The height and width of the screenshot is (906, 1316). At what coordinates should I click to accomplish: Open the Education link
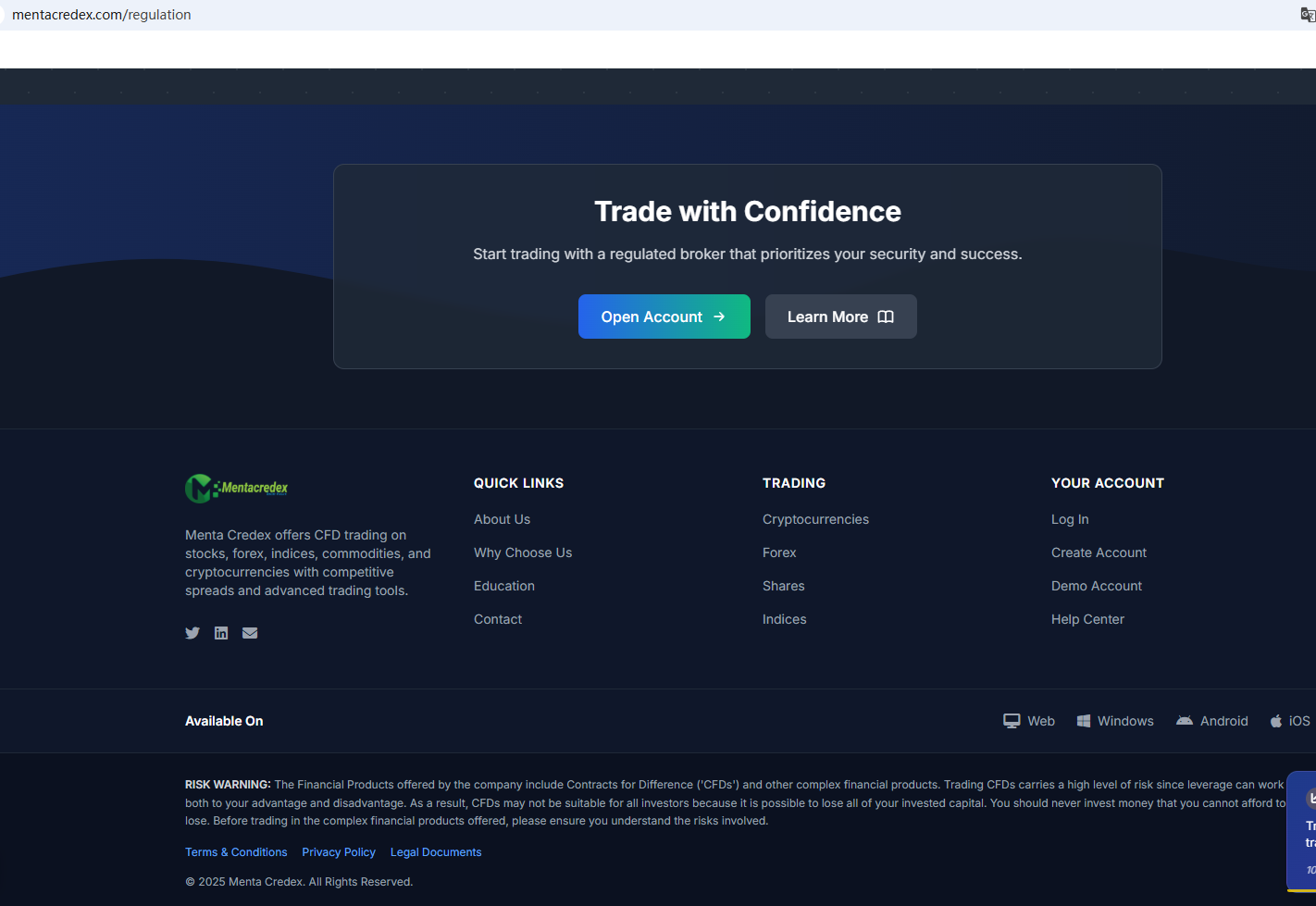click(504, 586)
